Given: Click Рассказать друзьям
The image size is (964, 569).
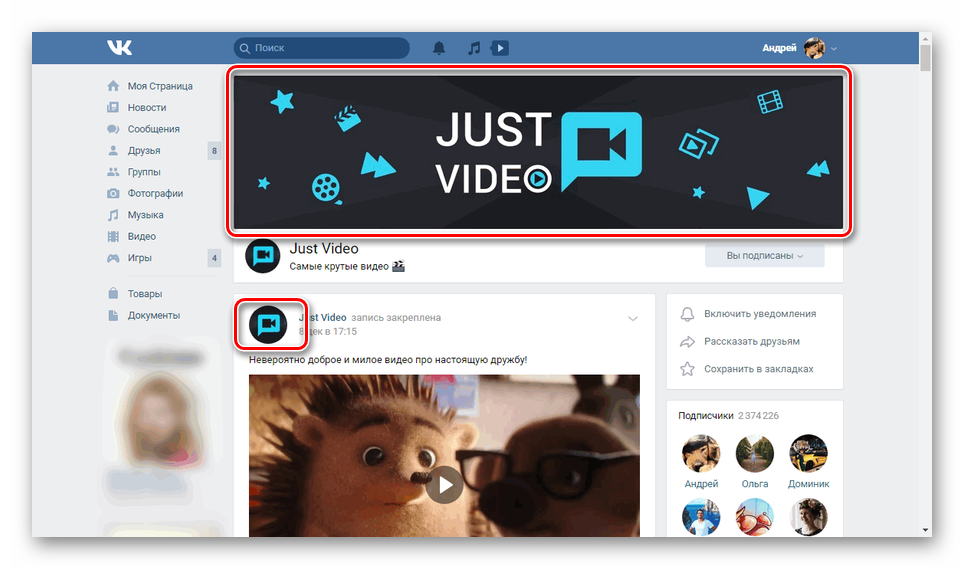Looking at the screenshot, I should [x=751, y=341].
